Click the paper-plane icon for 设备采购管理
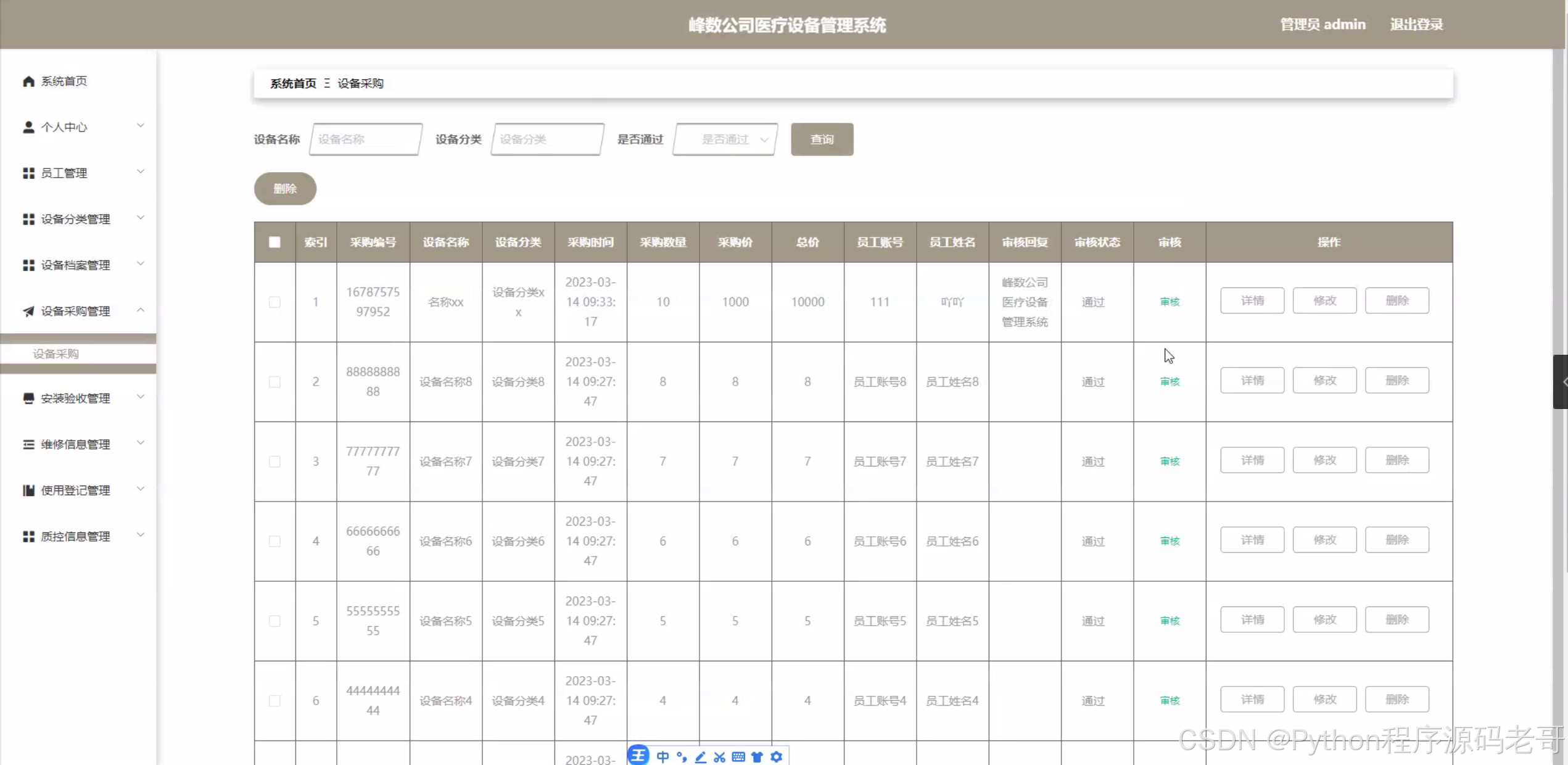Image resolution: width=1568 pixels, height=765 pixels. coord(28,311)
